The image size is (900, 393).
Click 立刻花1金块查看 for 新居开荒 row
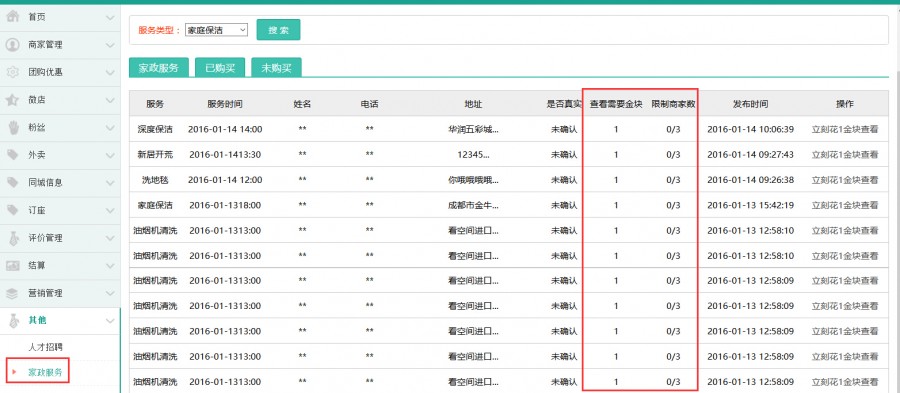[x=844, y=154]
